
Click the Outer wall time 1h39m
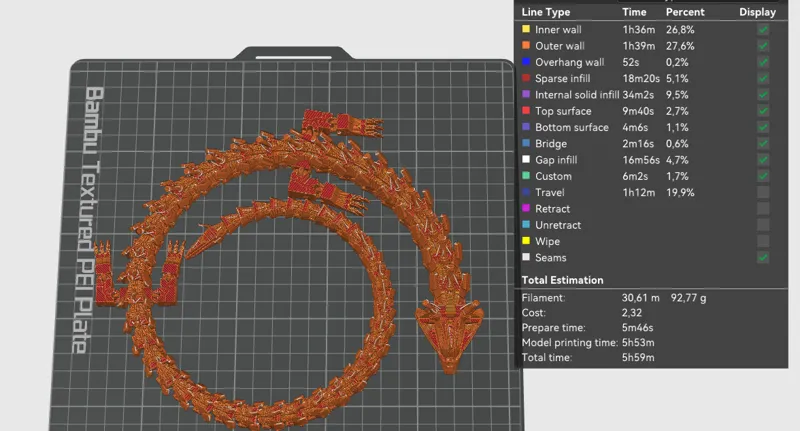[x=638, y=46]
